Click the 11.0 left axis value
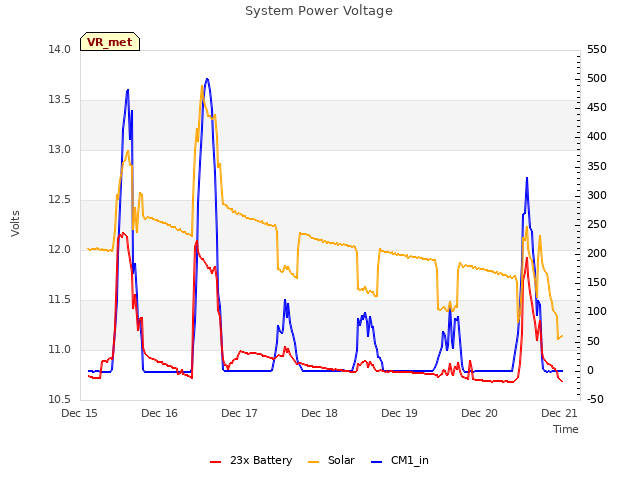 60,349
